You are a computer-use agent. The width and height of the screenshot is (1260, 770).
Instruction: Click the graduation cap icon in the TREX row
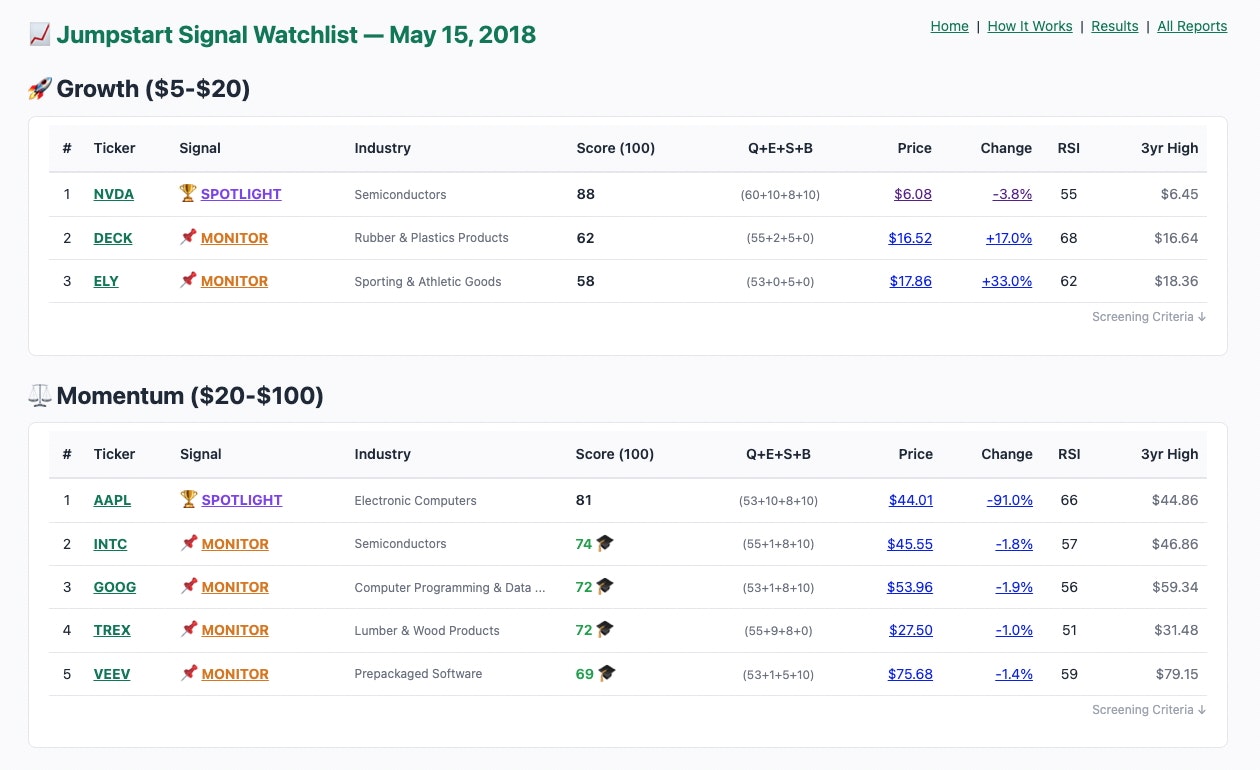pos(605,629)
